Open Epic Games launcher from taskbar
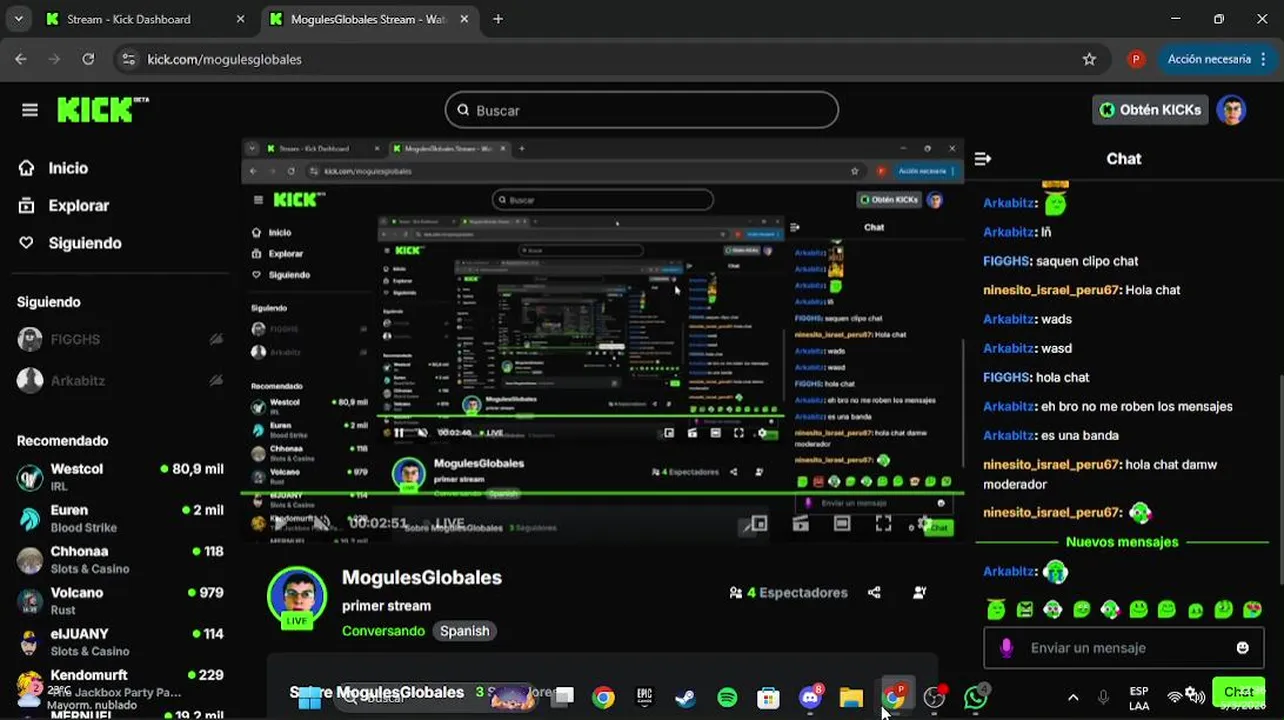This screenshot has height=720, width=1284. click(645, 697)
